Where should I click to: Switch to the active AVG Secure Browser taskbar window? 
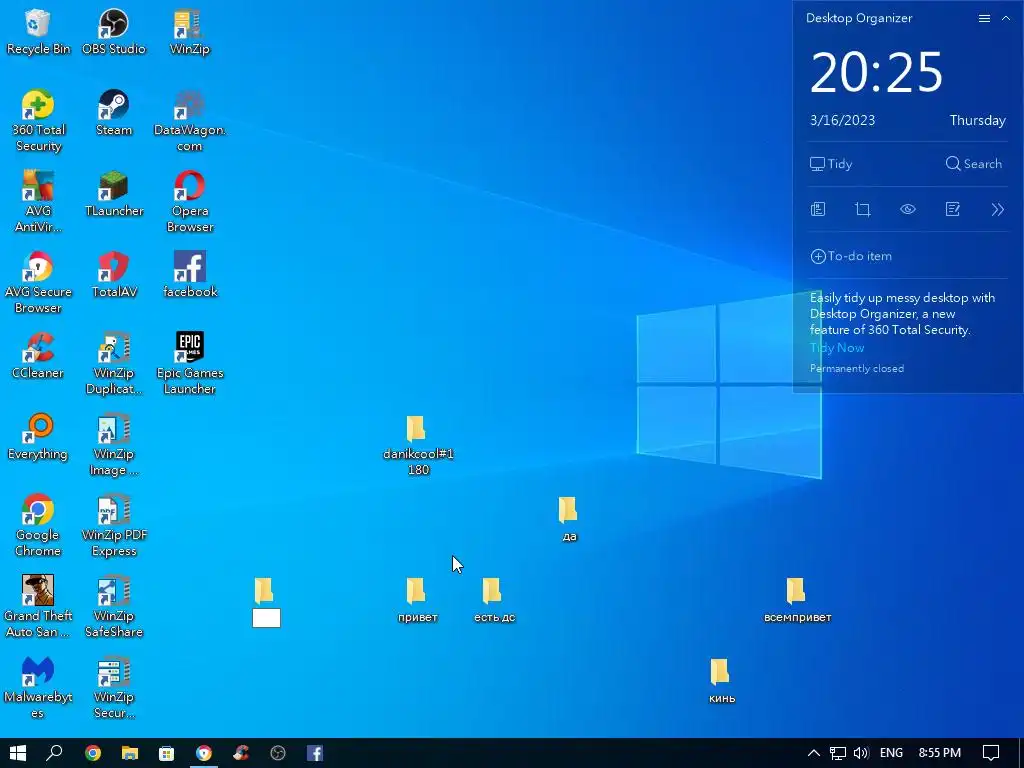pyautogui.click(x=204, y=753)
